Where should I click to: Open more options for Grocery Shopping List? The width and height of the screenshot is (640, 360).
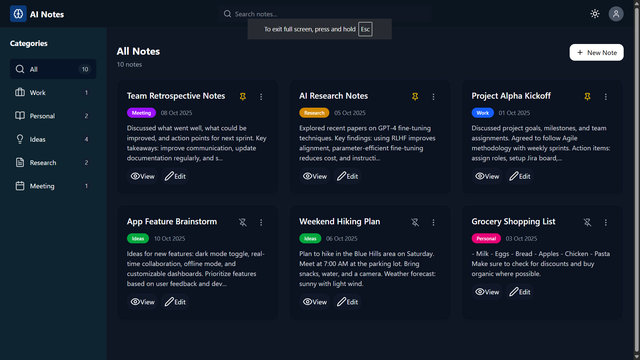click(606, 222)
